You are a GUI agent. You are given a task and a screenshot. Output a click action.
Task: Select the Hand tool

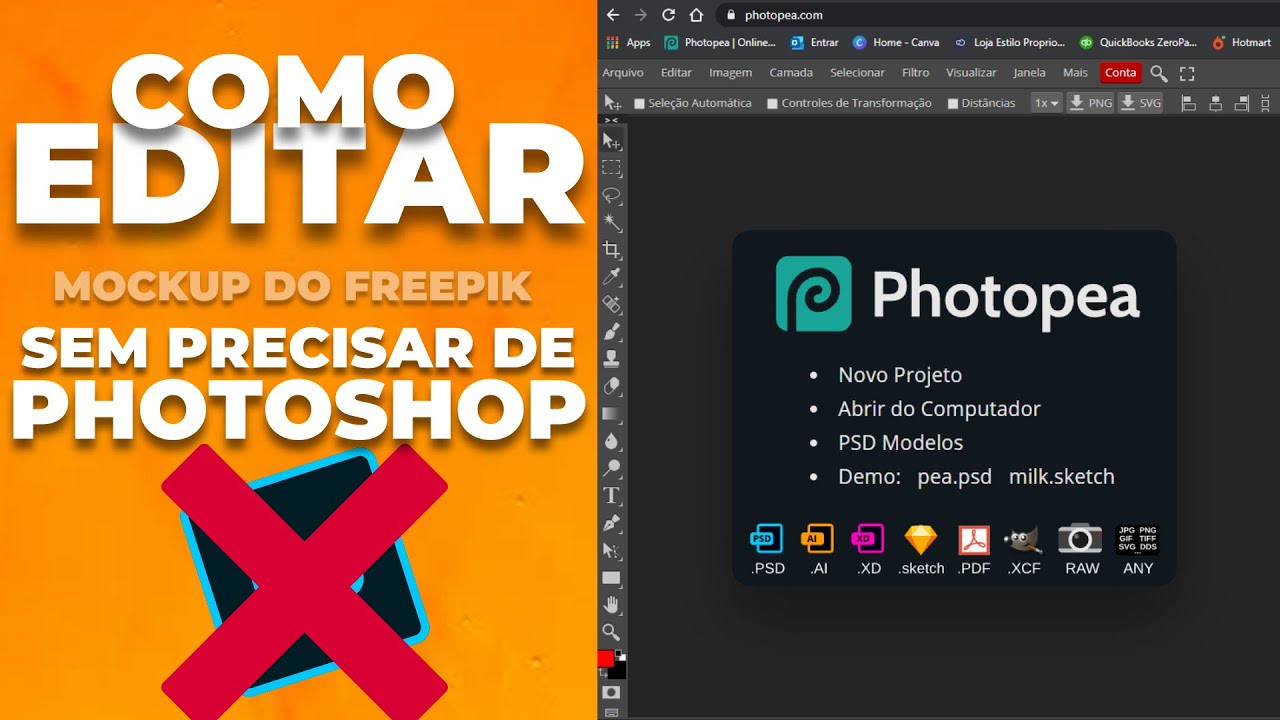click(611, 604)
